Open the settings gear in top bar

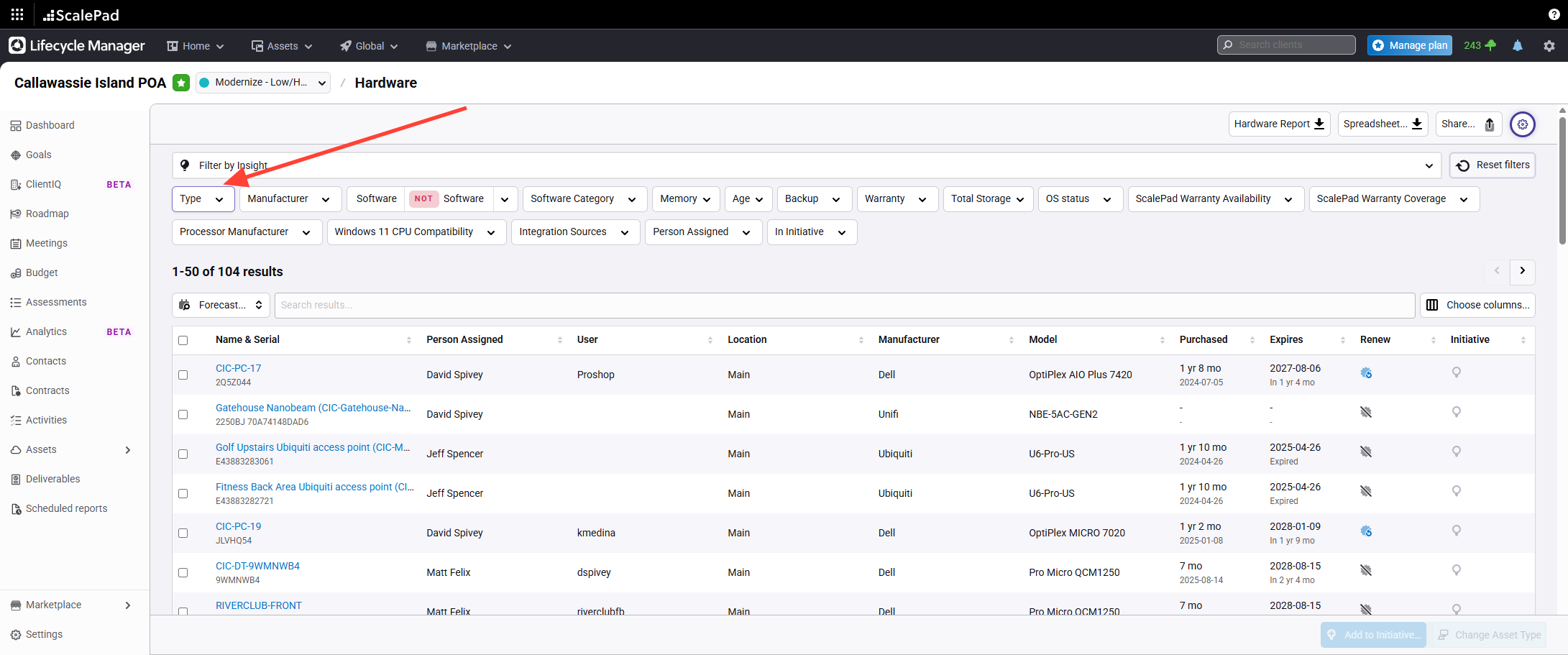click(x=1549, y=45)
